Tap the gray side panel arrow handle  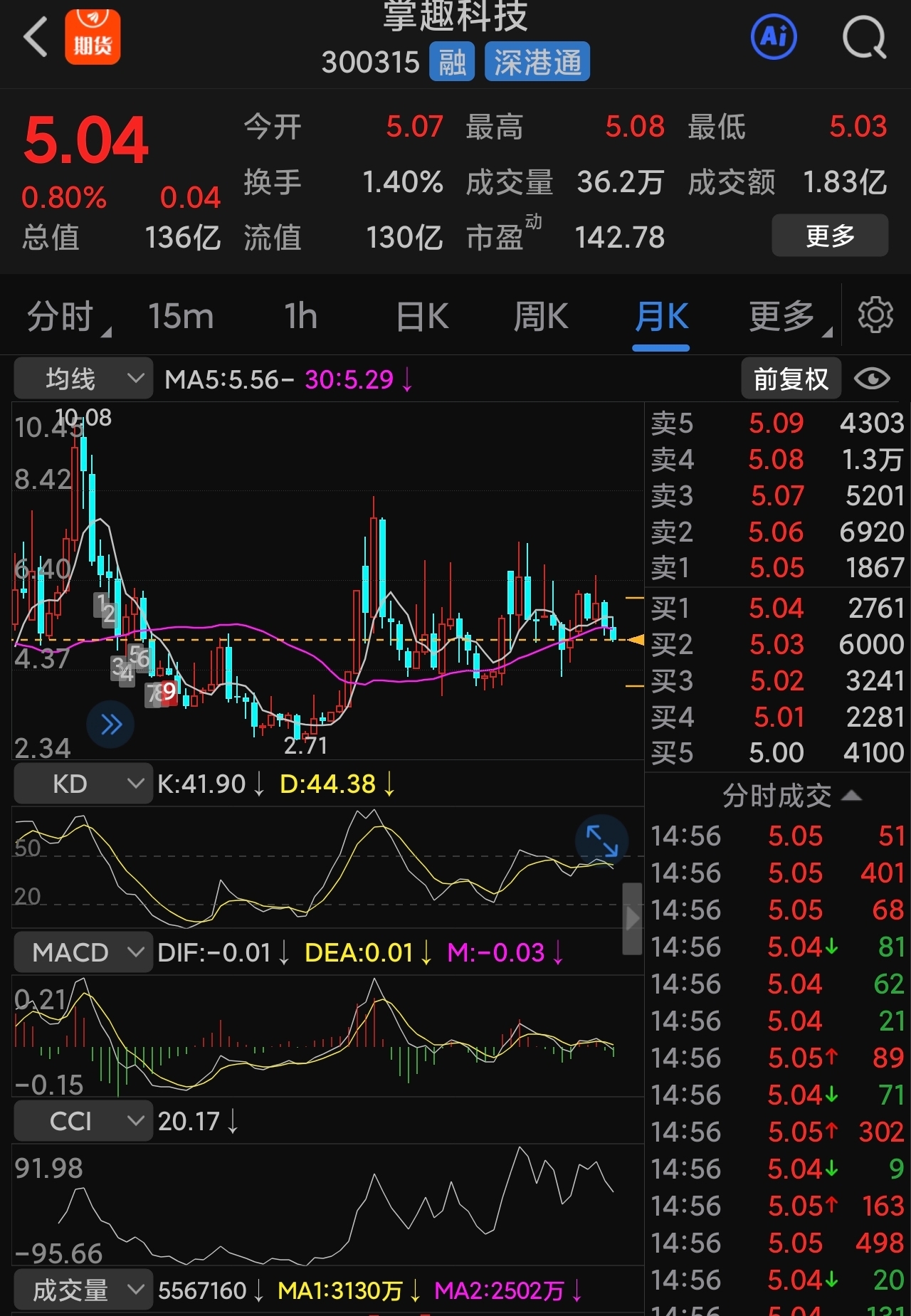point(632,918)
